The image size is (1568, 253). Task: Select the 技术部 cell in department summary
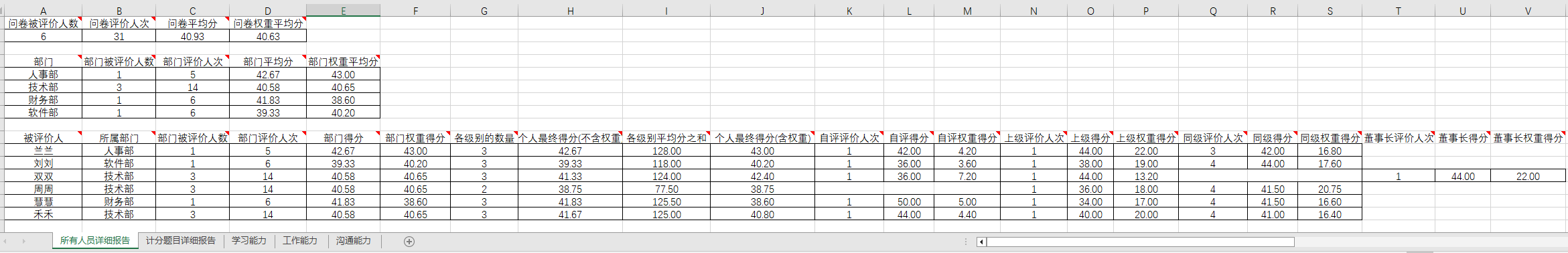click(44, 87)
